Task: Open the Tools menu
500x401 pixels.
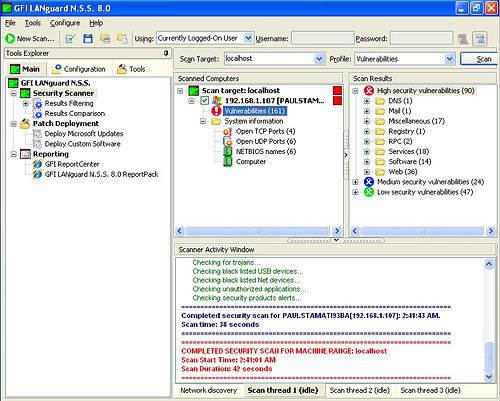Action: (33, 23)
